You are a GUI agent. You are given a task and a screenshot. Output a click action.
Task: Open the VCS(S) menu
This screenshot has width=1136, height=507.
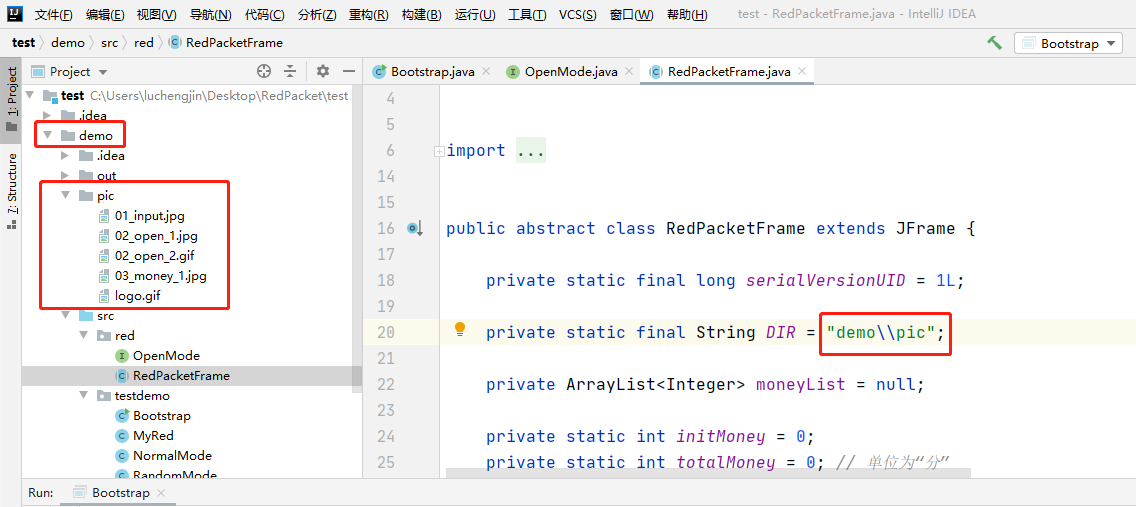click(578, 14)
